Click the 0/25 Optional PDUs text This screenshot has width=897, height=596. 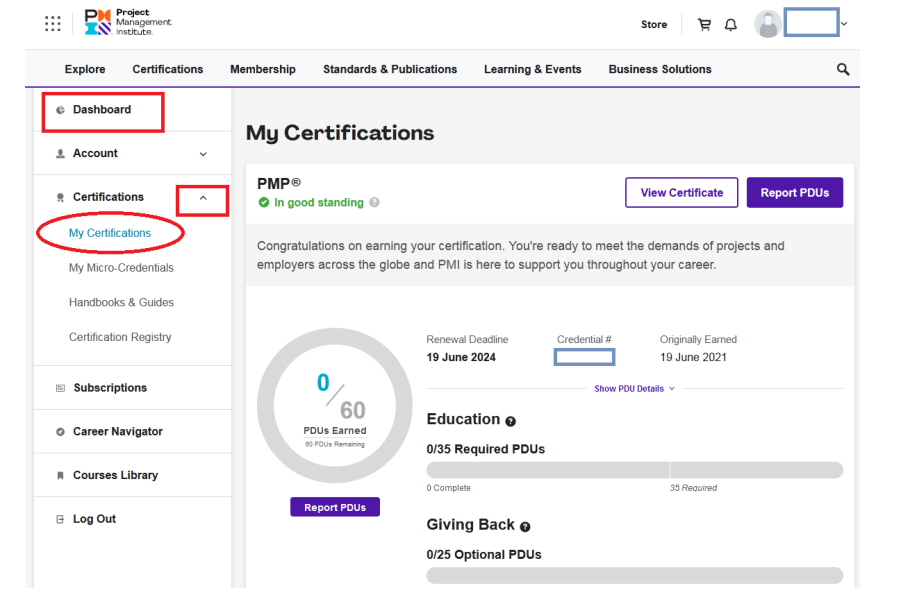click(x=484, y=555)
